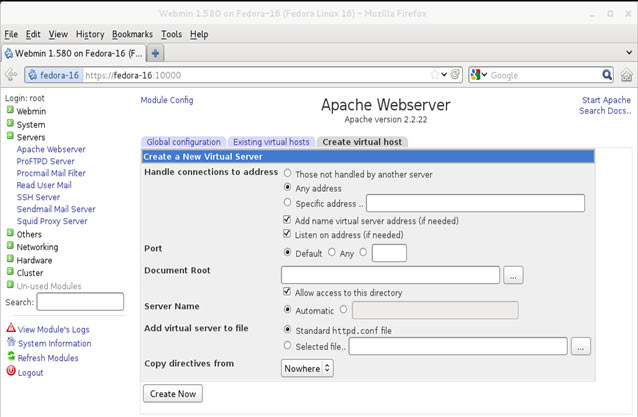Open the History menu

90,34
